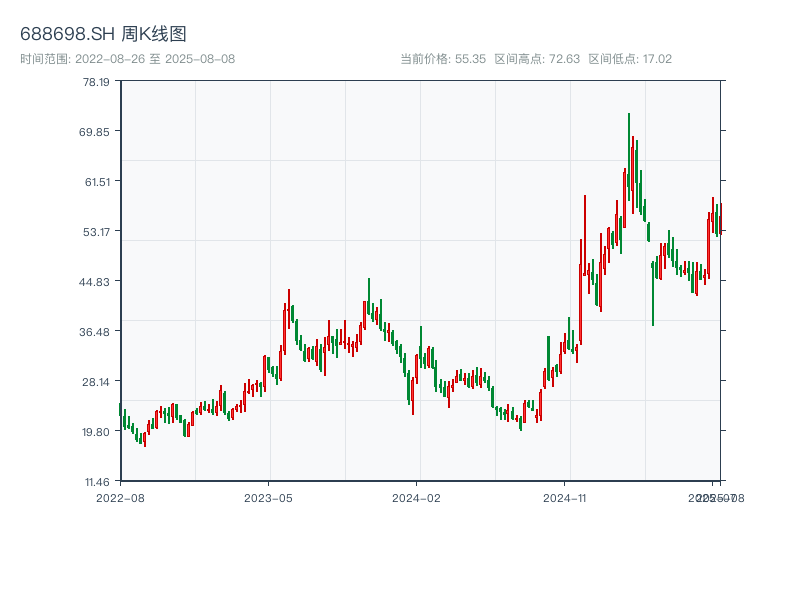Click the 2023-05 x-axis date label
800x600 pixels.
pyautogui.click(x=268, y=497)
